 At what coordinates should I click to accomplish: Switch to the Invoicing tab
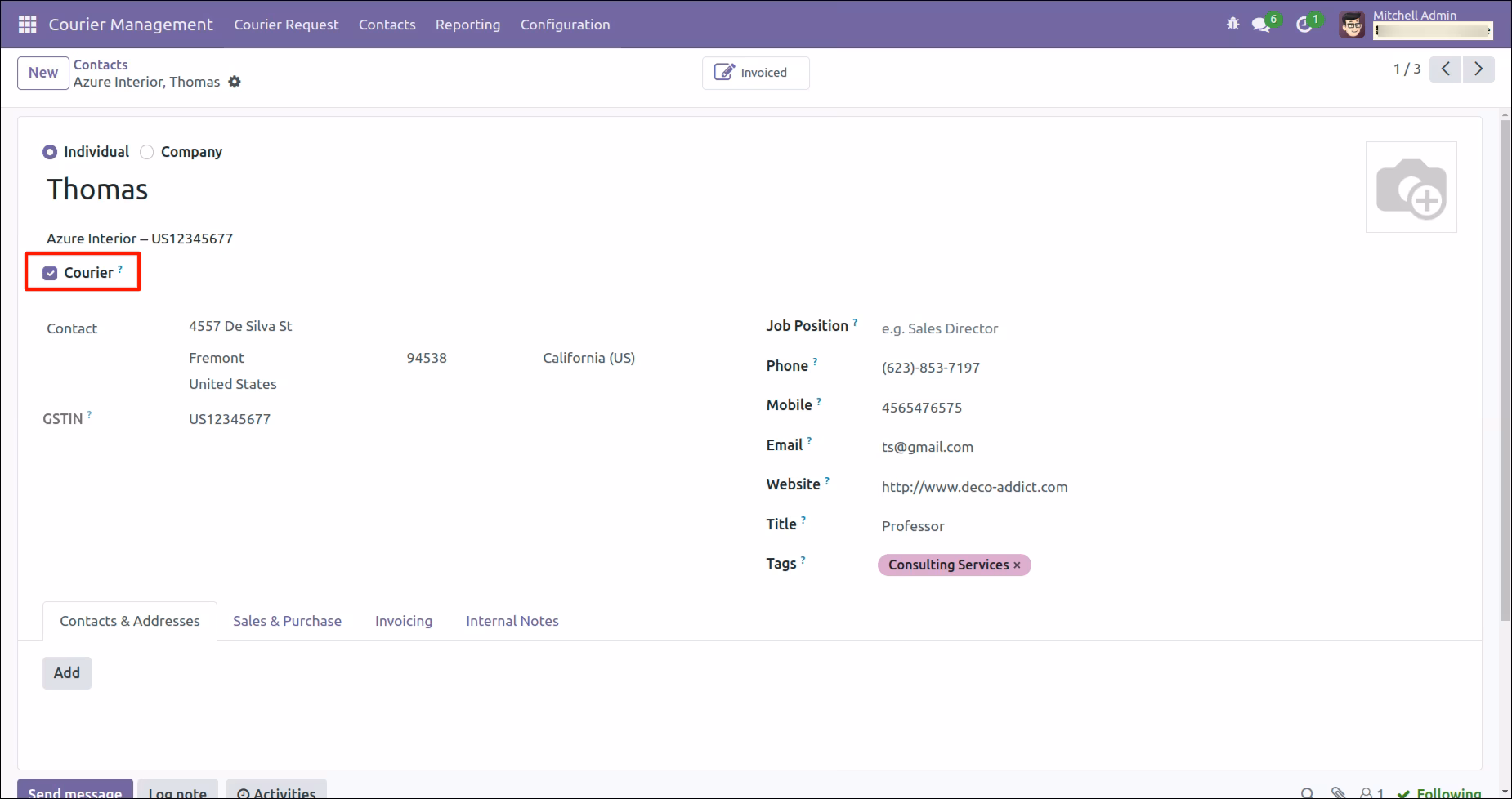point(404,621)
